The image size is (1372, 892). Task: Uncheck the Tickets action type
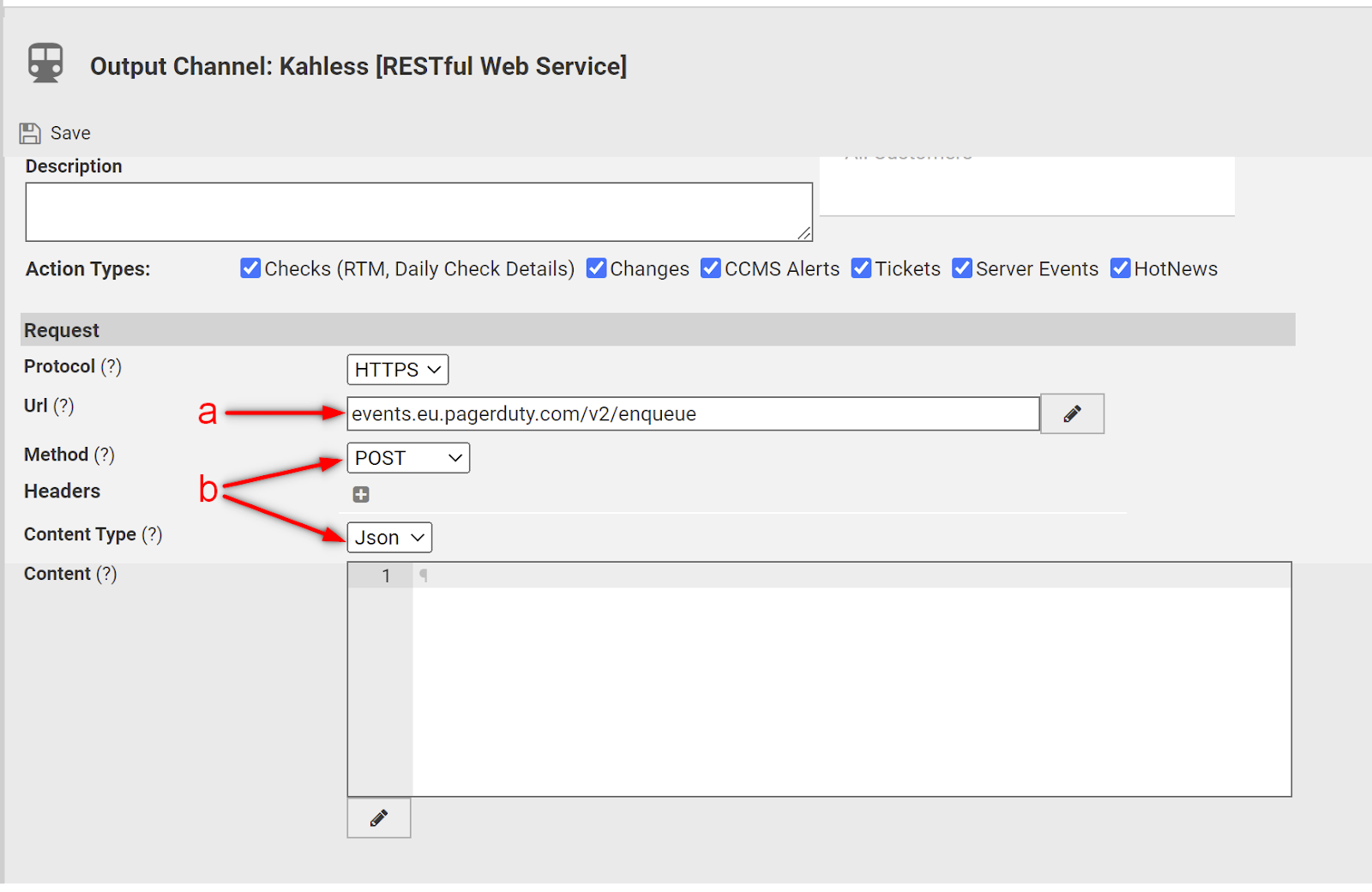click(x=861, y=268)
